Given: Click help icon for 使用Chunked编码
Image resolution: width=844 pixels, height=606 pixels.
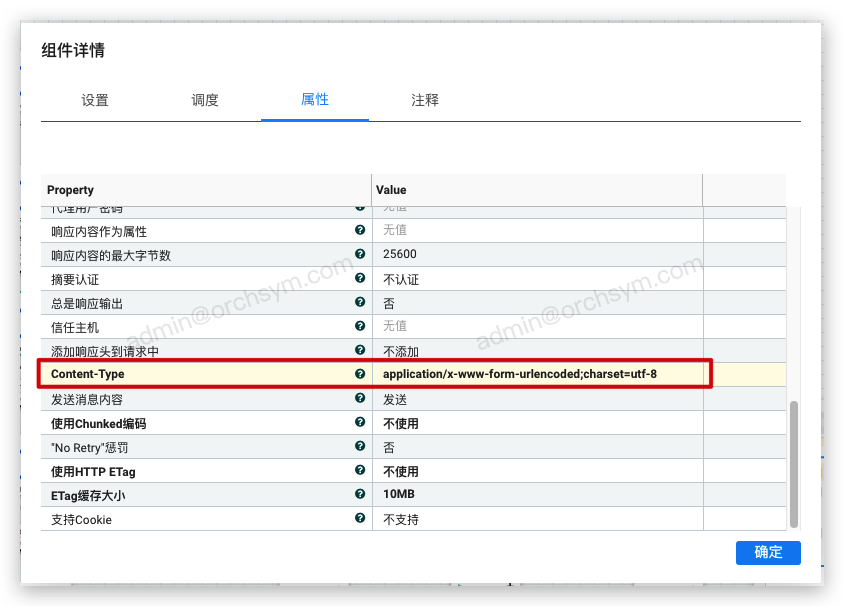Looking at the screenshot, I should [360, 422].
